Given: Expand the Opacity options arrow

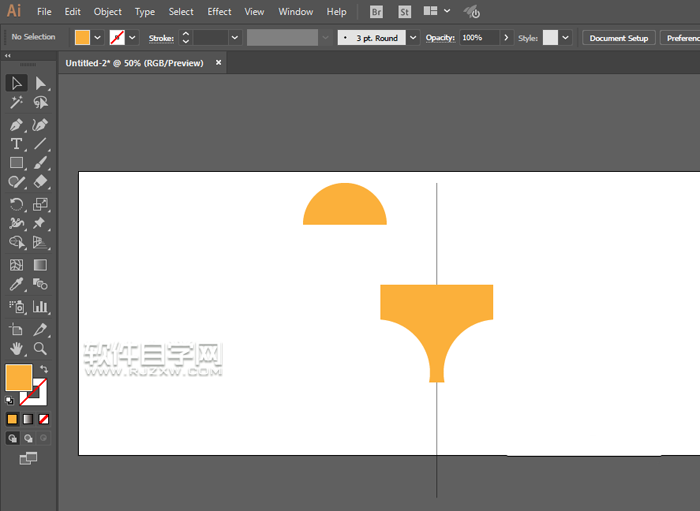Looking at the screenshot, I should (506, 38).
